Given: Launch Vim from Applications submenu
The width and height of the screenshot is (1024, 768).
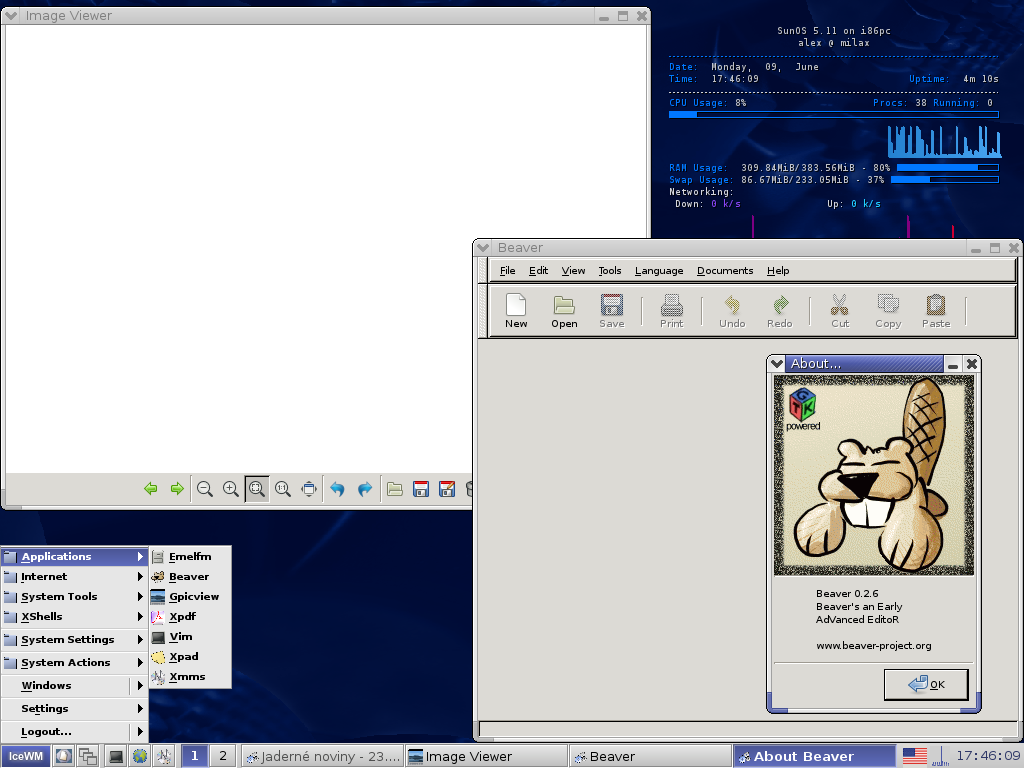Looking at the screenshot, I should [x=190, y=637].
